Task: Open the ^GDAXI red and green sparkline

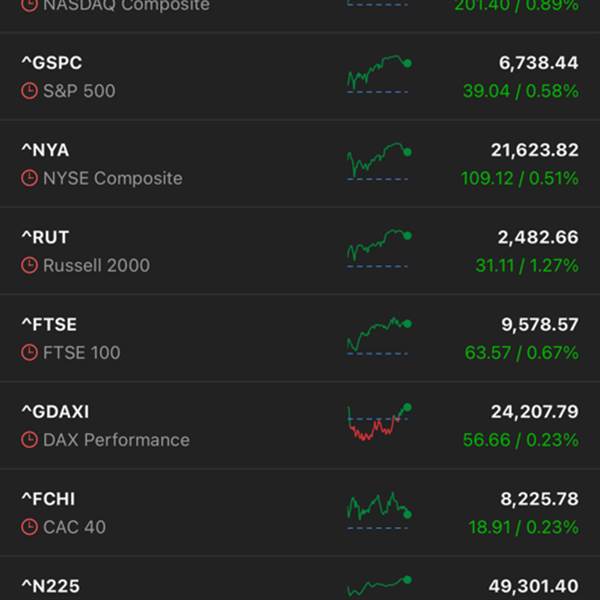Action: click(x=378, y=423)
